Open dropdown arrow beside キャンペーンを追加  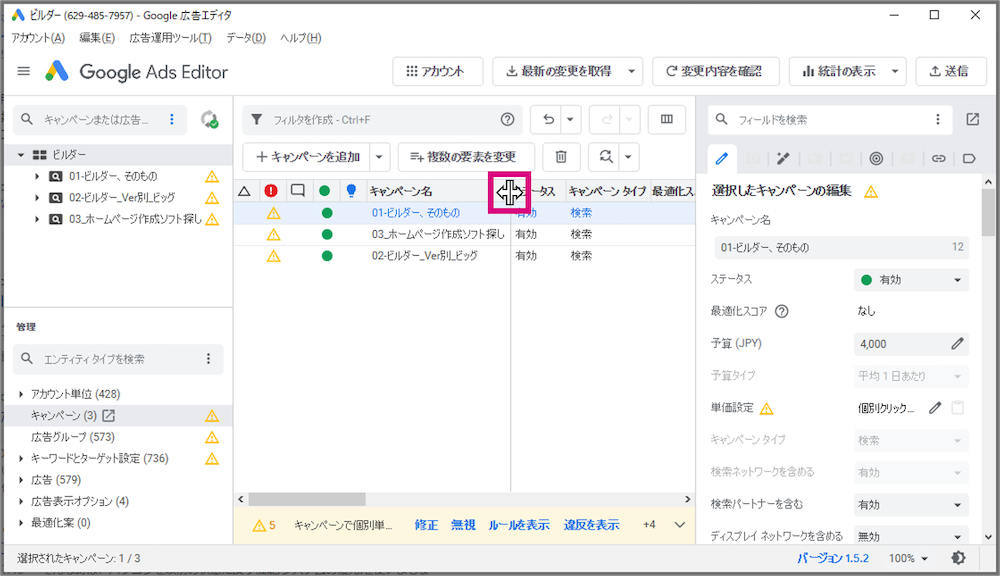coord(379,157)
